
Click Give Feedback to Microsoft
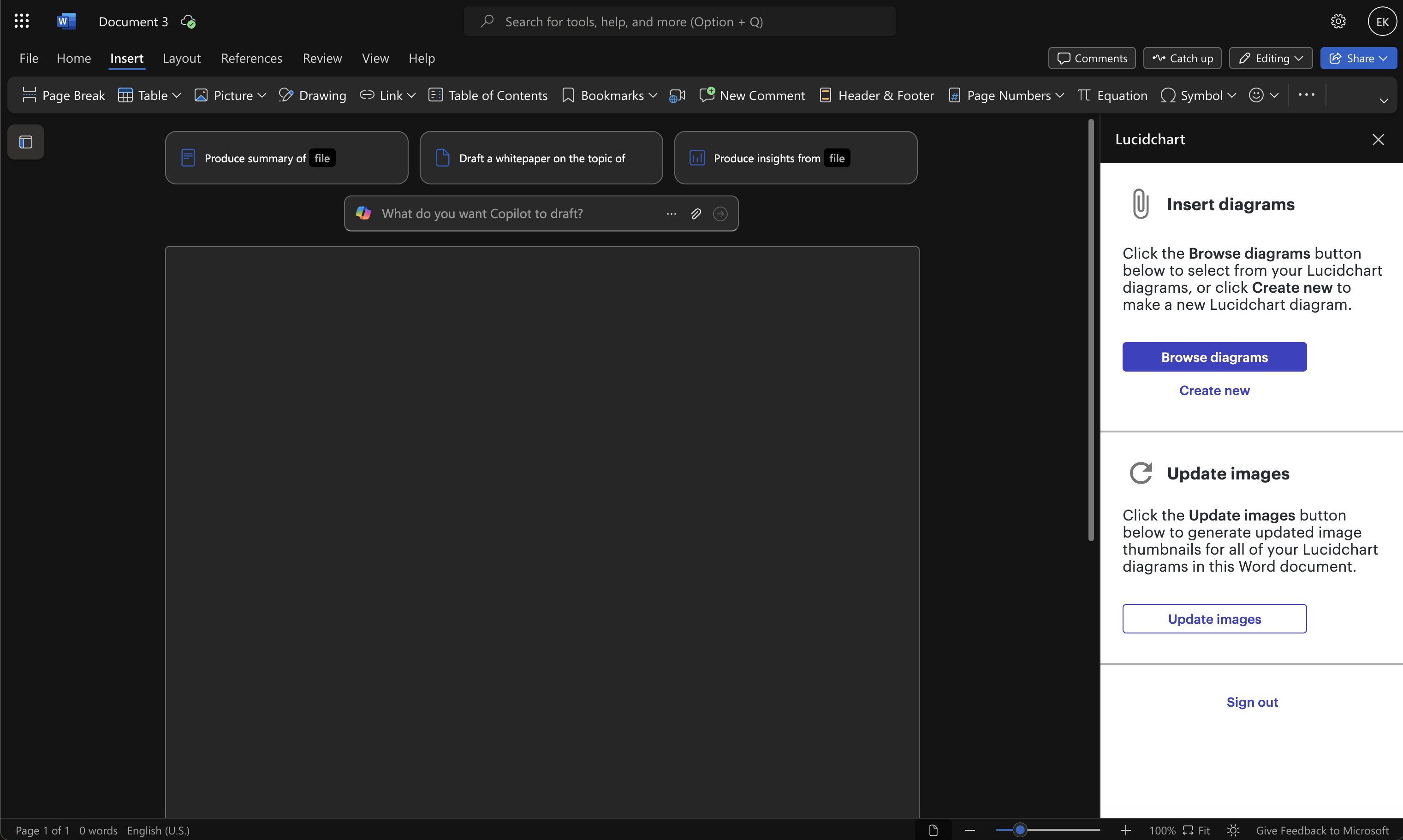[x=1322, y=830]
